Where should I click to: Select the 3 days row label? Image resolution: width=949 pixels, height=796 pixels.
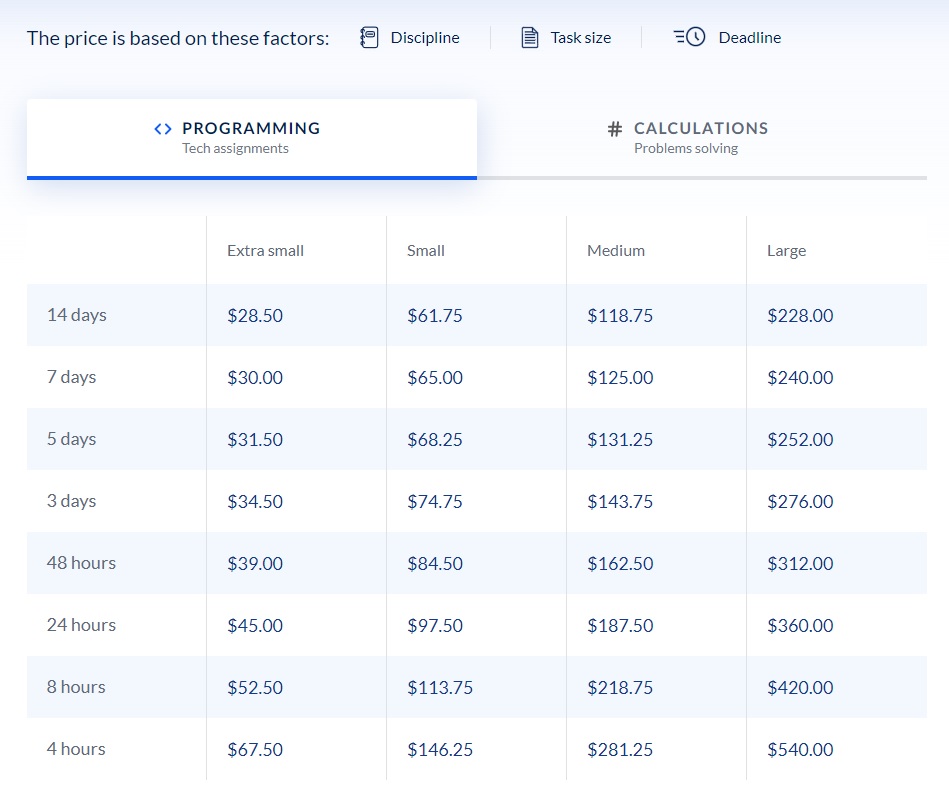[71, 501]
